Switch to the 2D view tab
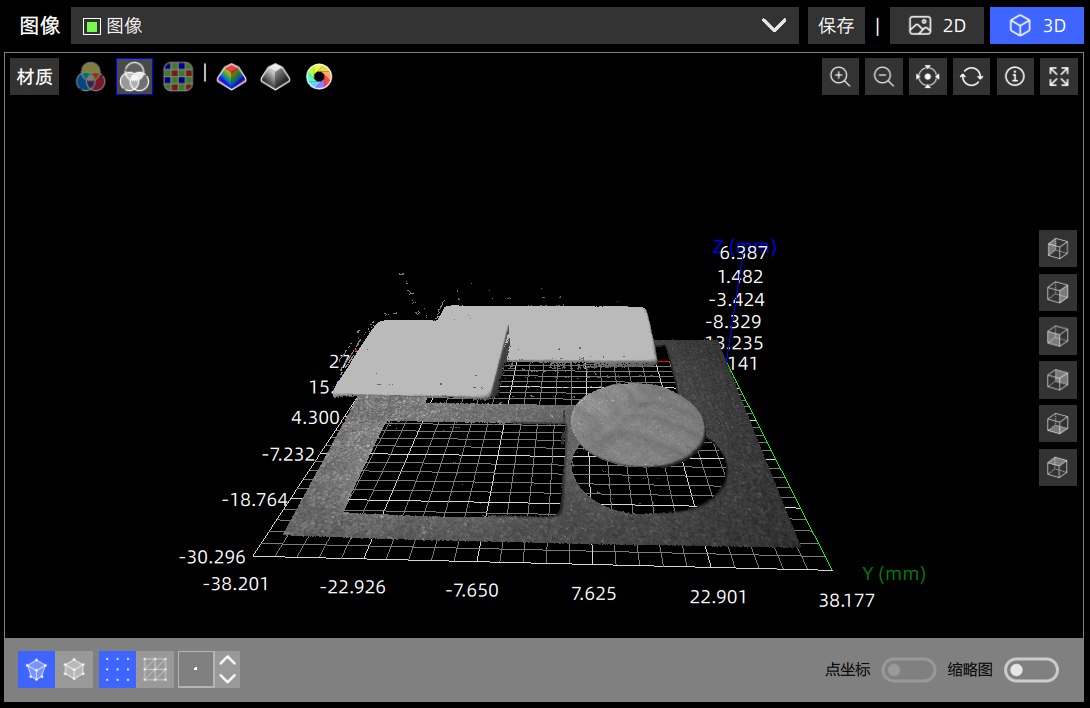Viewport: 1090px width, 708px height. (x=937, y=26)
